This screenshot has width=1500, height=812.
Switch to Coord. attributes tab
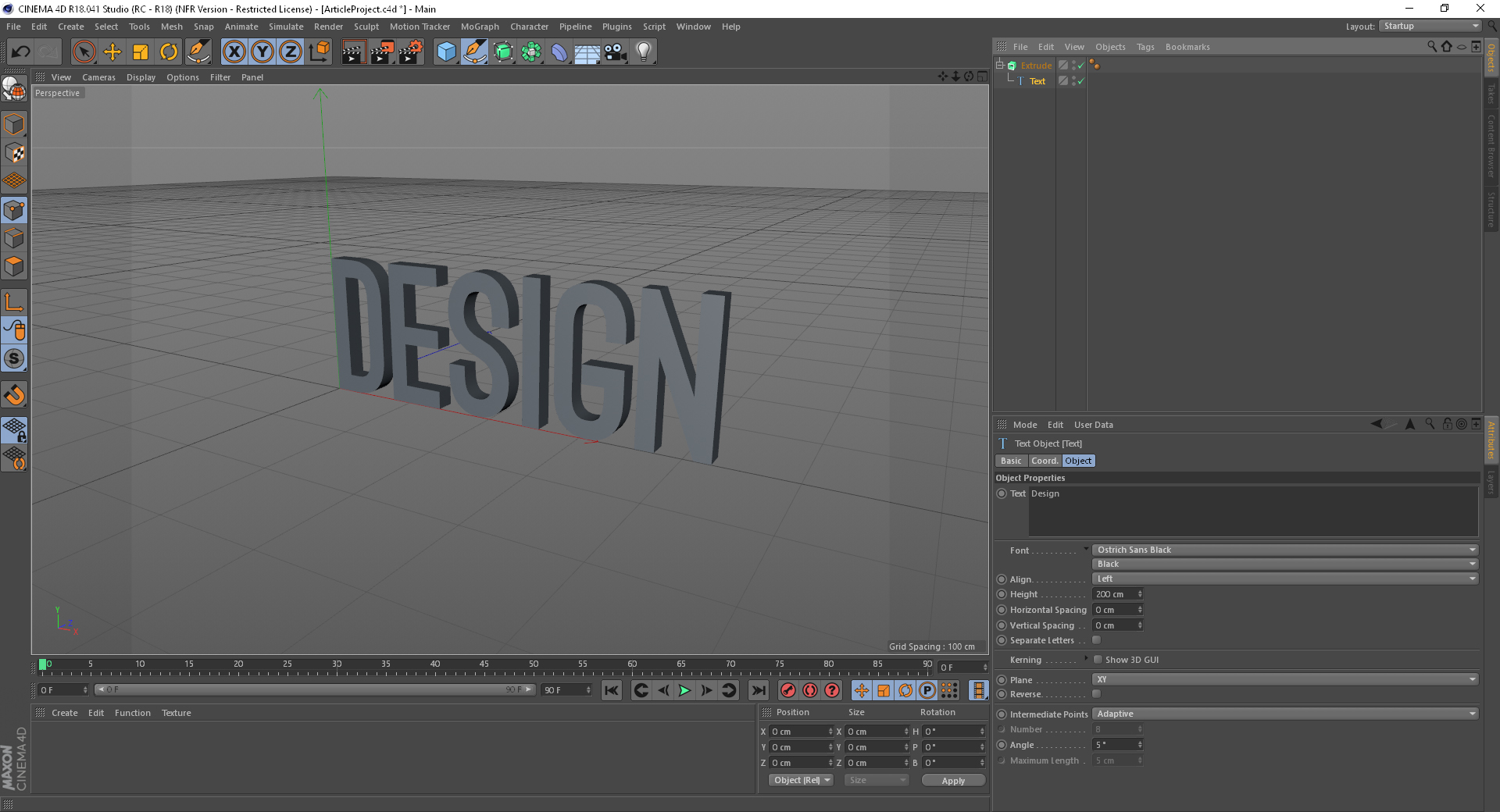point(1045,461)
